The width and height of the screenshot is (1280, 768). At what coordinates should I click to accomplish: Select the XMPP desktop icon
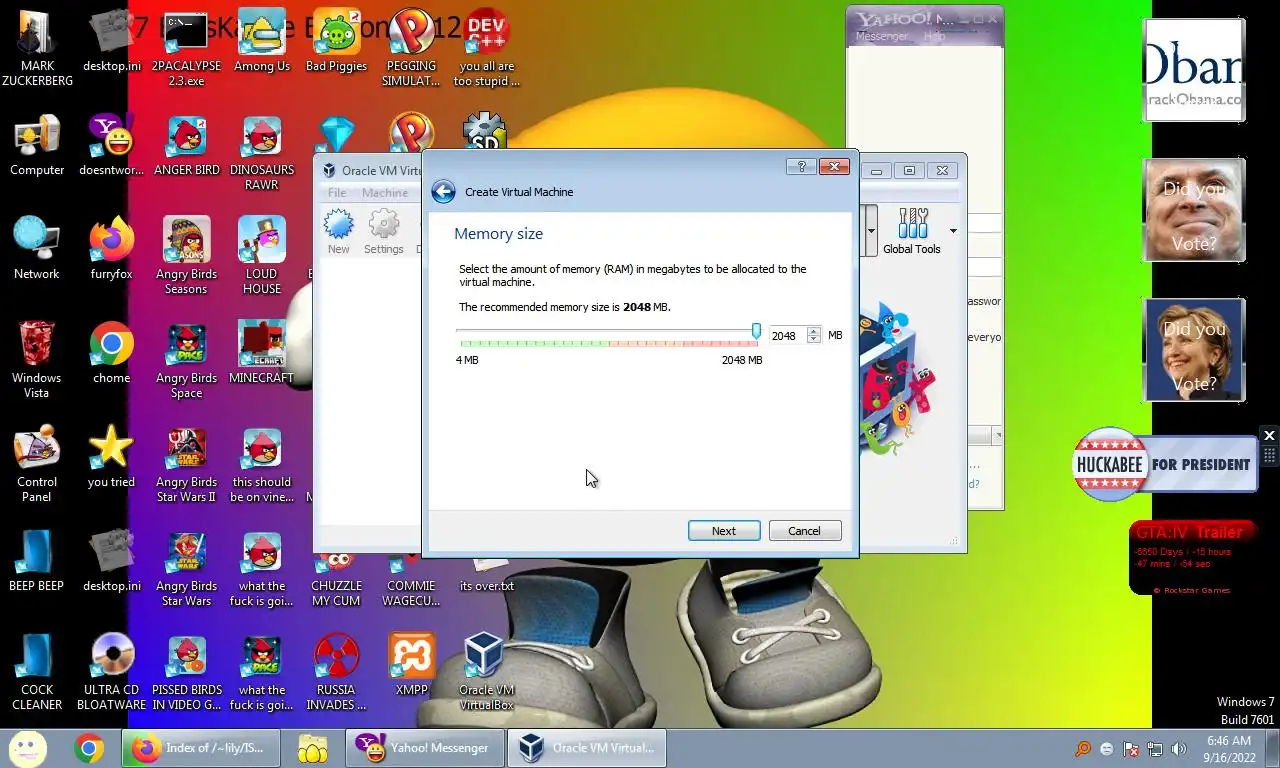411,666
